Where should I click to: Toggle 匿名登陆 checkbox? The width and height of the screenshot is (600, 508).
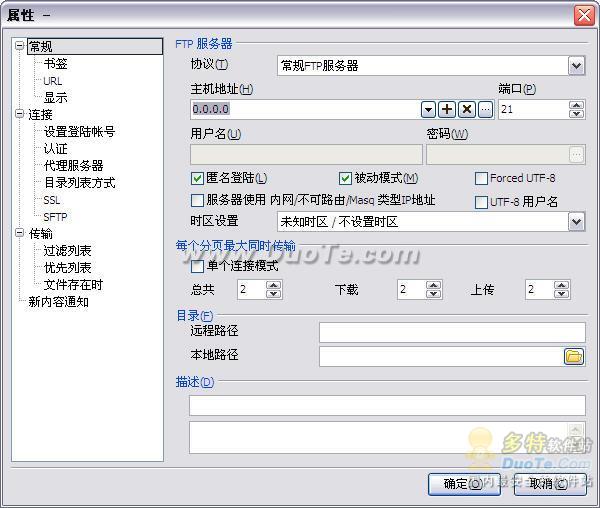(197, 178)
